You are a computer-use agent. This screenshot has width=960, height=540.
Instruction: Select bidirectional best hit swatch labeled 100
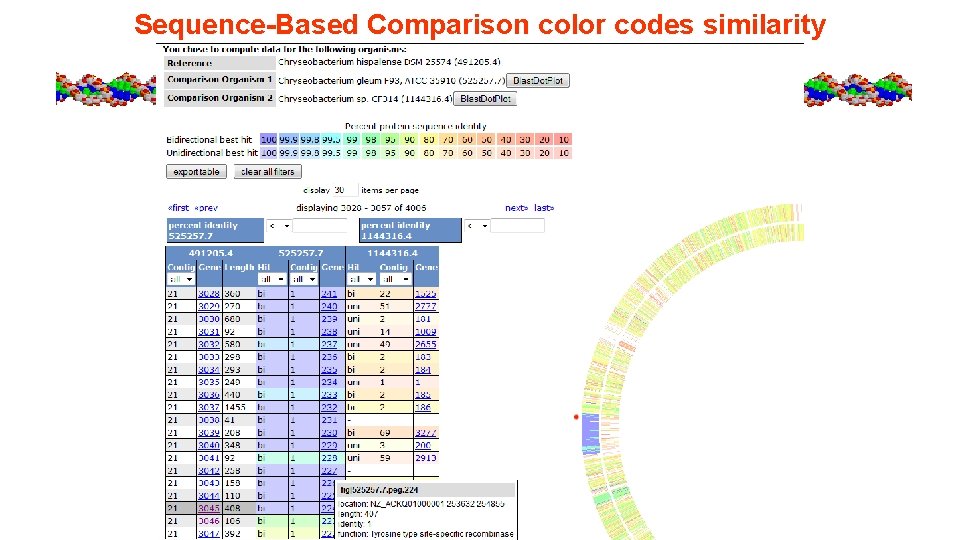[x=269, y=140]
